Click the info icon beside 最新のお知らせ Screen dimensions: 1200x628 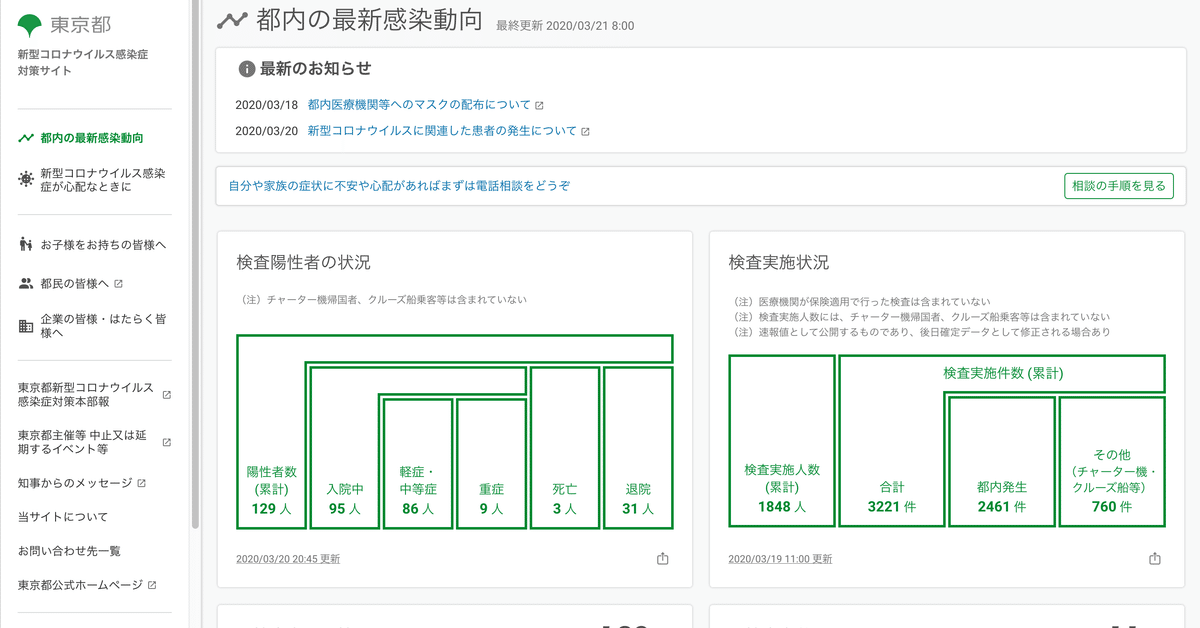246,69
